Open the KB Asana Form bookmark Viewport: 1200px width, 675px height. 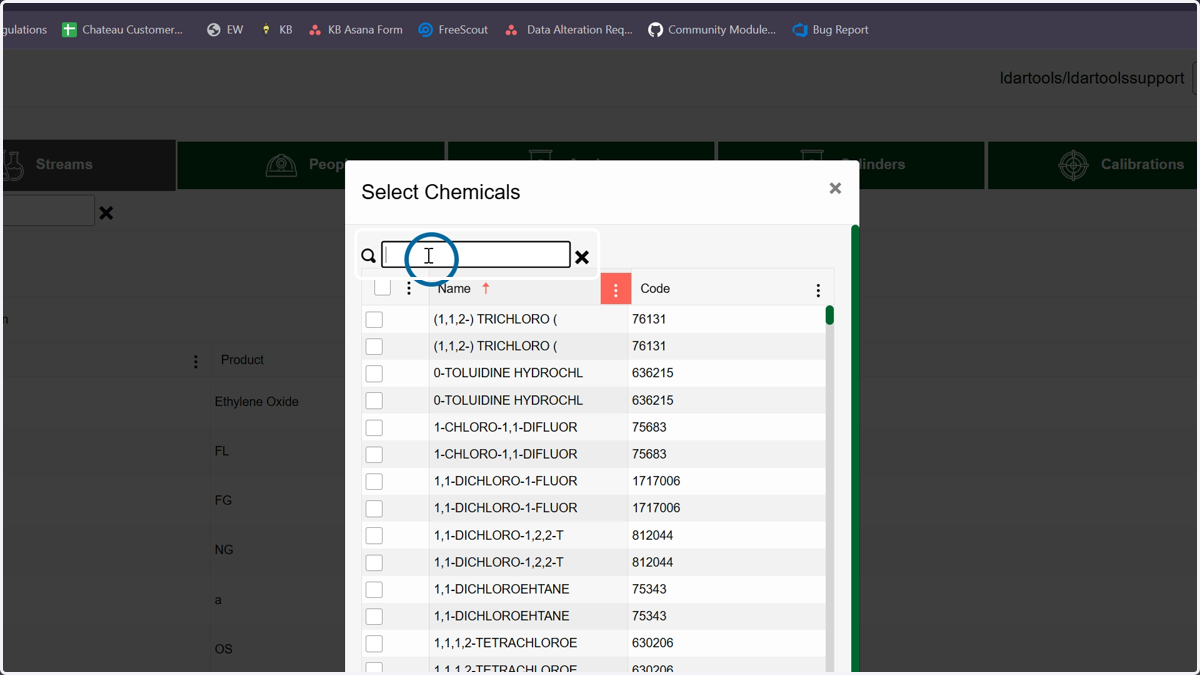(x=355, y=30)
